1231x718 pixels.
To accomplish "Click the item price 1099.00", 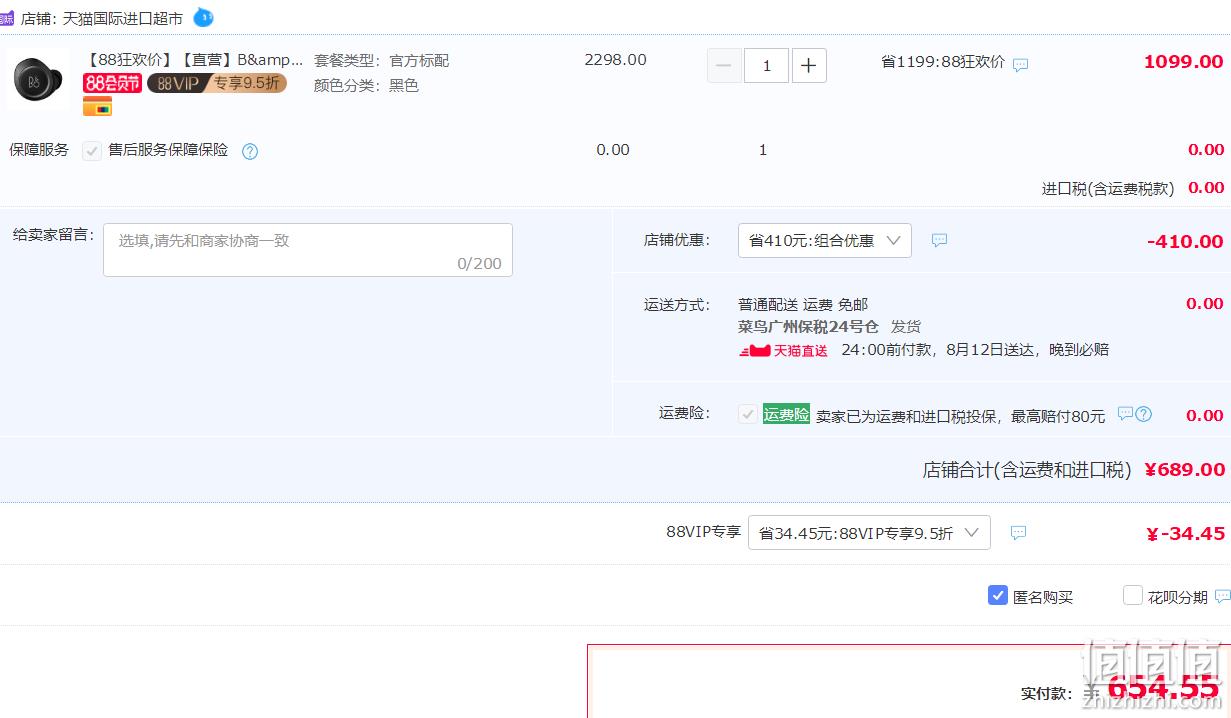I will click(x=1183, y=62).
